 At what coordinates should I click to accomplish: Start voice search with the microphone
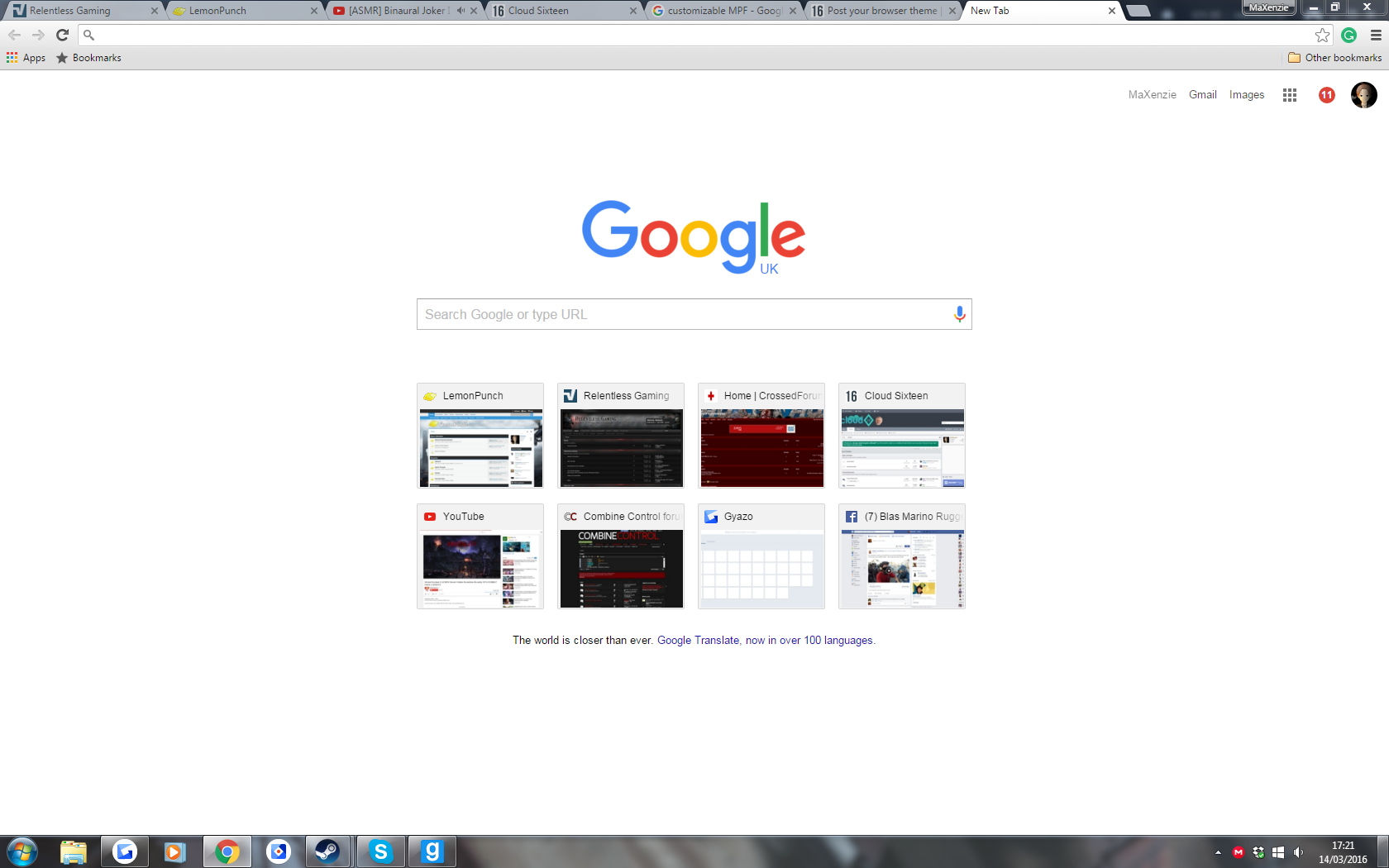(x=959, y=314)
